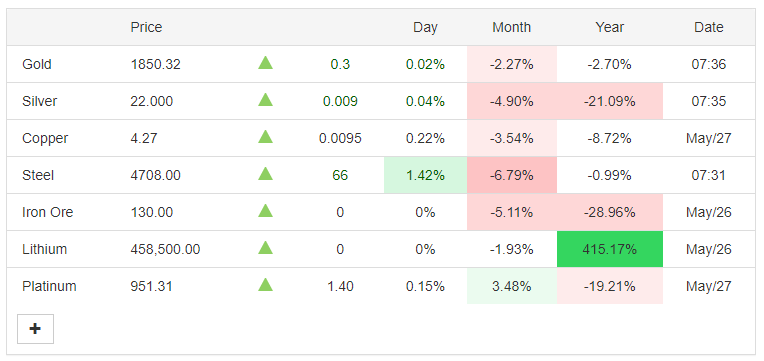Open the Gold commodity link
The height and width of the screenshot is (361, 764).
tap(37, 64)
